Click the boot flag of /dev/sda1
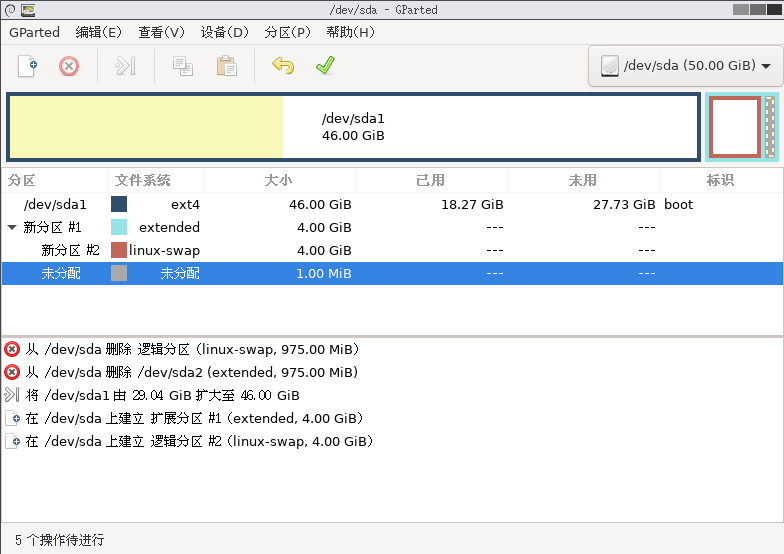Image resolution: width=784 pixels, height=554 pixels. pyautogui.click(x=678, y=204)
